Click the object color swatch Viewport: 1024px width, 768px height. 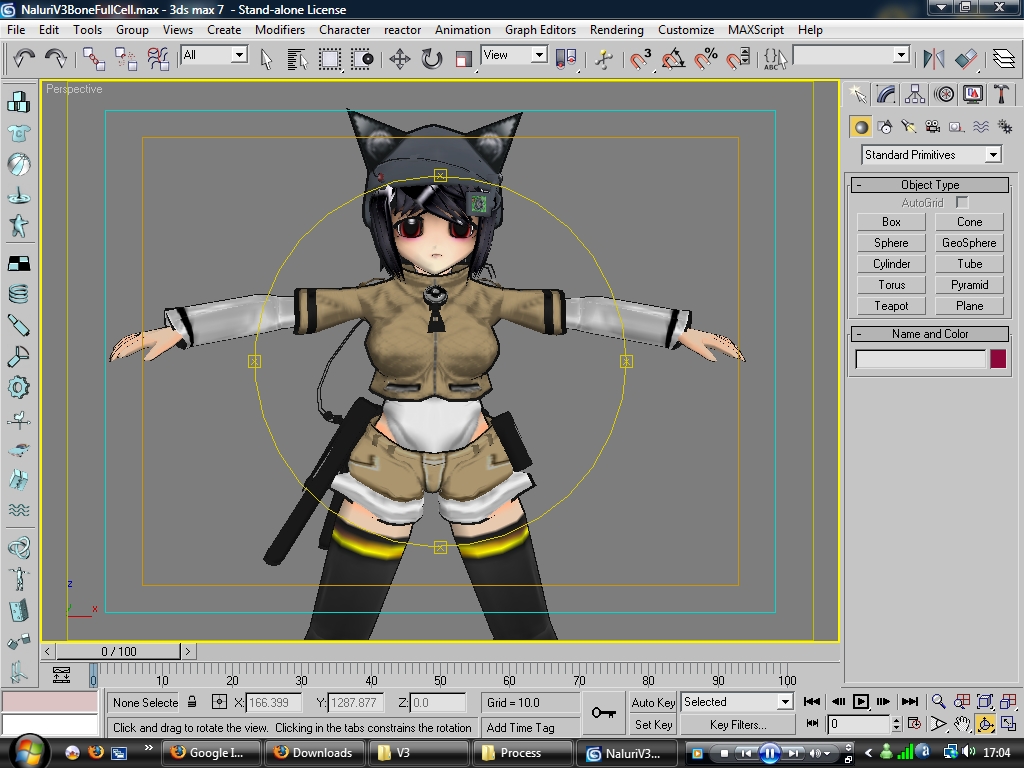coord(997,359)
